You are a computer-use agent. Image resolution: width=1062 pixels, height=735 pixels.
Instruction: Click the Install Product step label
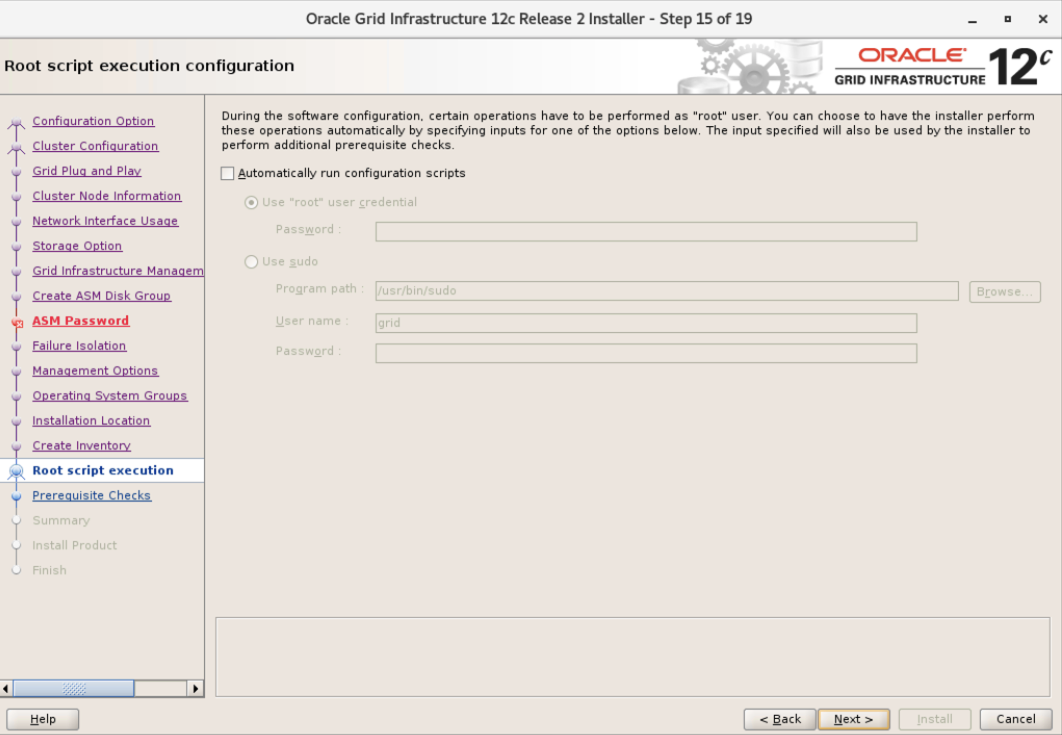click(75, 545)
